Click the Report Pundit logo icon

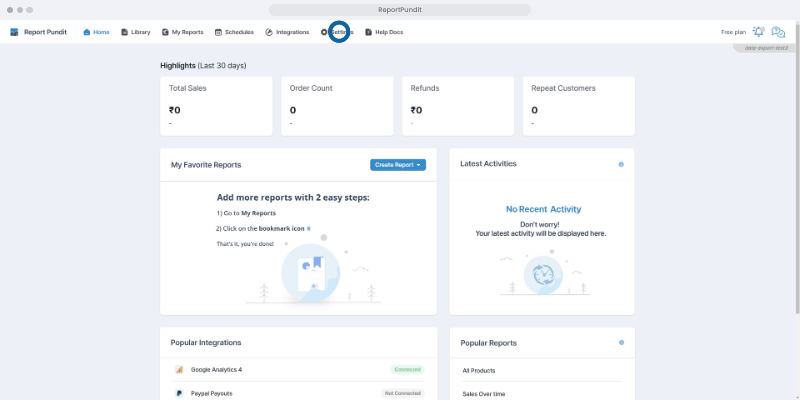click(14, 32)
